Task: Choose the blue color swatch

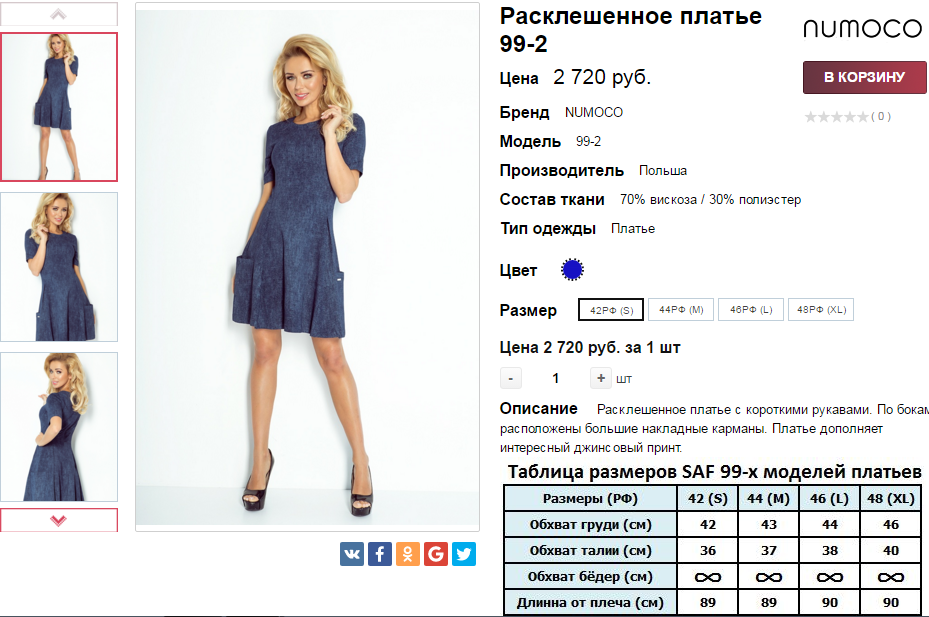Action: (572, 270)
